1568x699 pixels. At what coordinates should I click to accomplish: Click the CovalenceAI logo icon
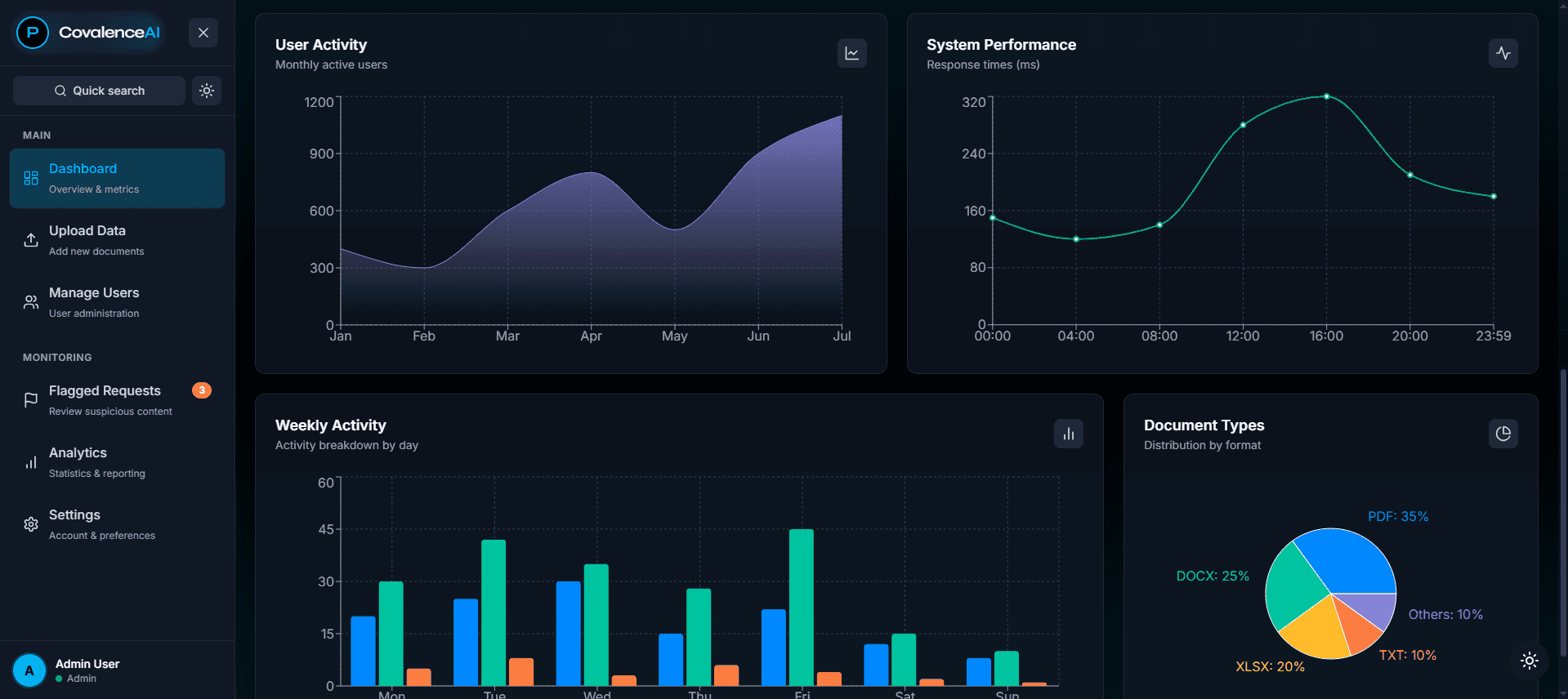(33, 33)
